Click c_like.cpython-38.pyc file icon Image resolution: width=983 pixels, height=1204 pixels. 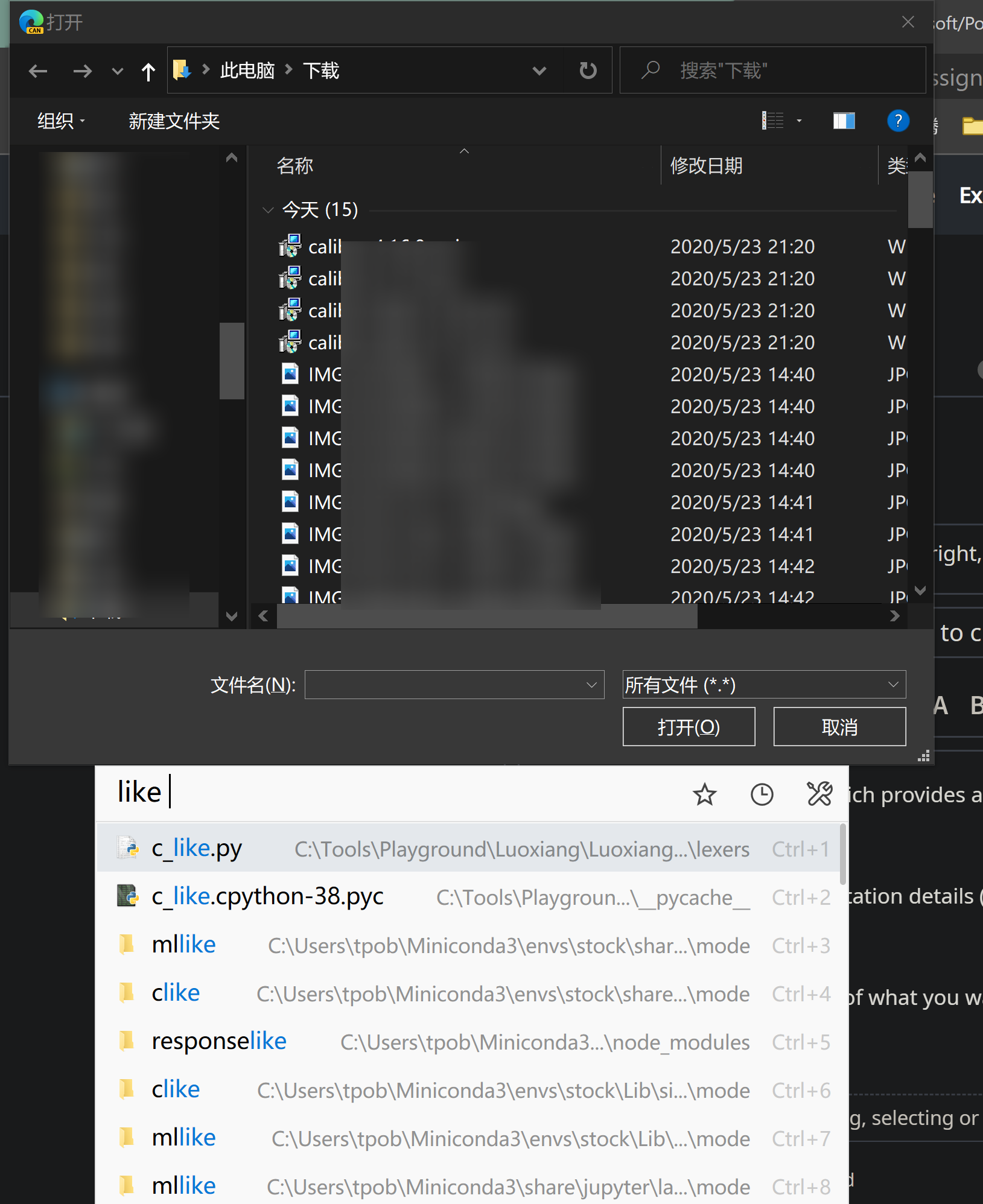pos(127,896)
